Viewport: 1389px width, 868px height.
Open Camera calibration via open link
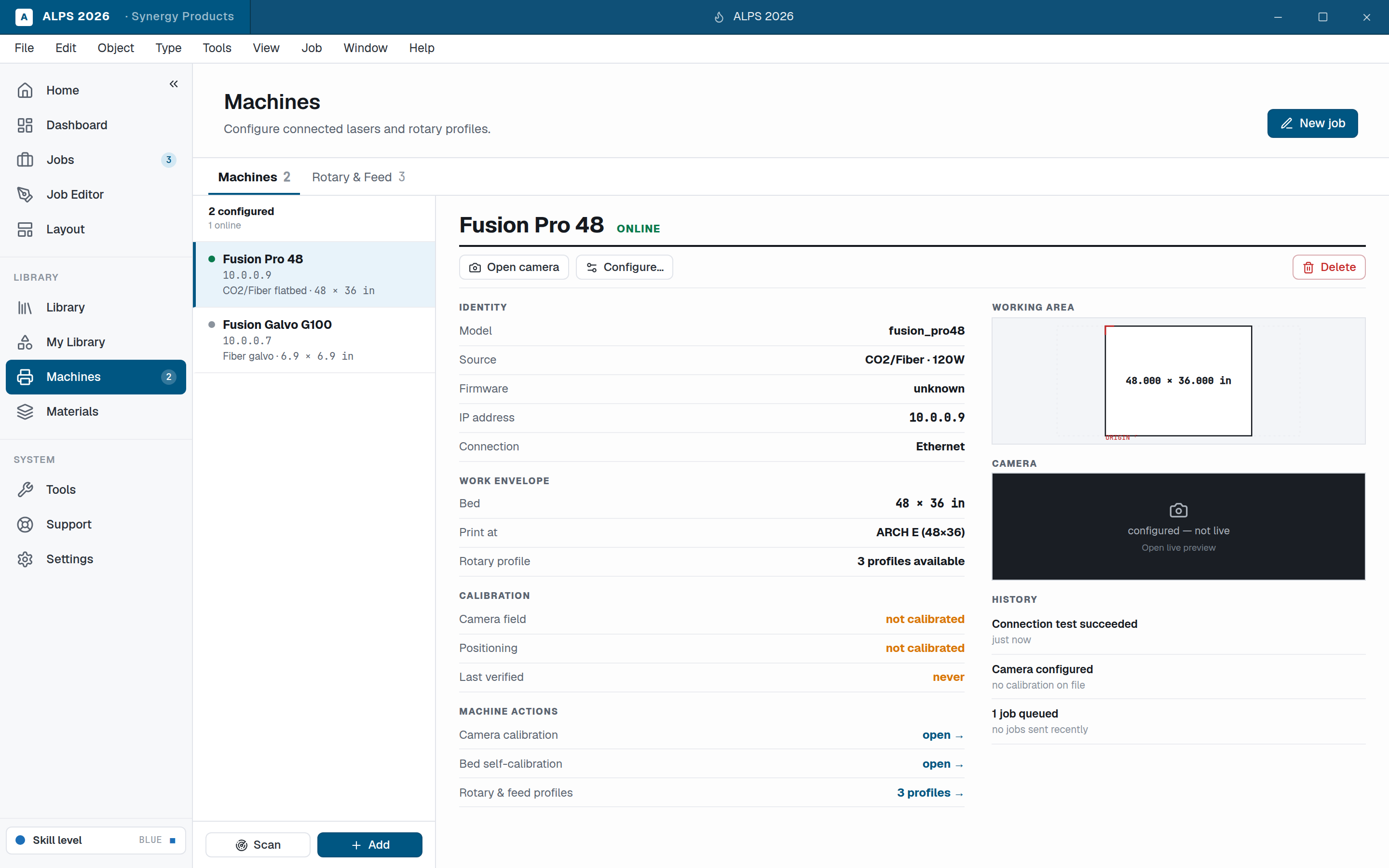(943, 735)
